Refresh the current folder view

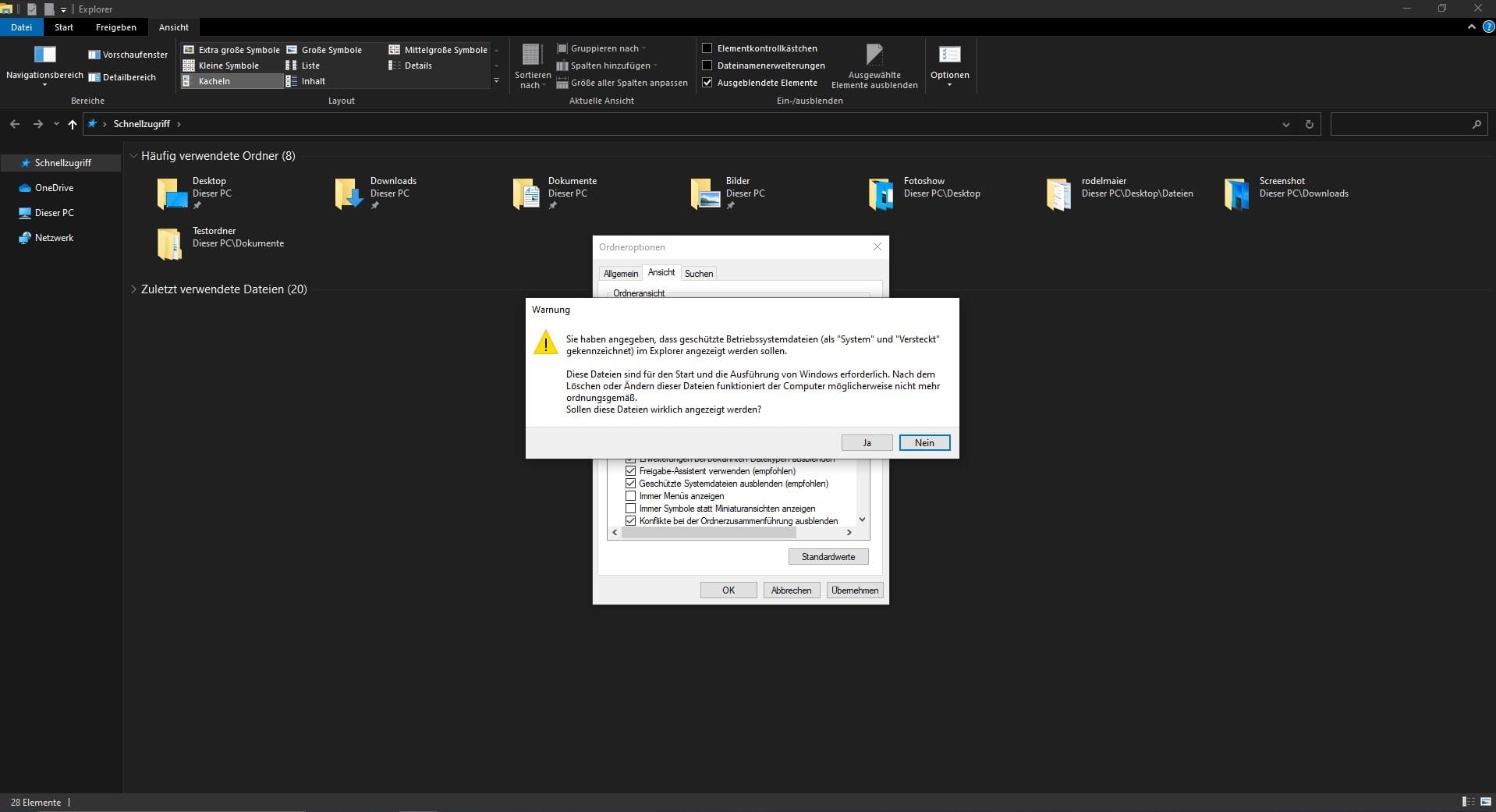(1310, 125)
